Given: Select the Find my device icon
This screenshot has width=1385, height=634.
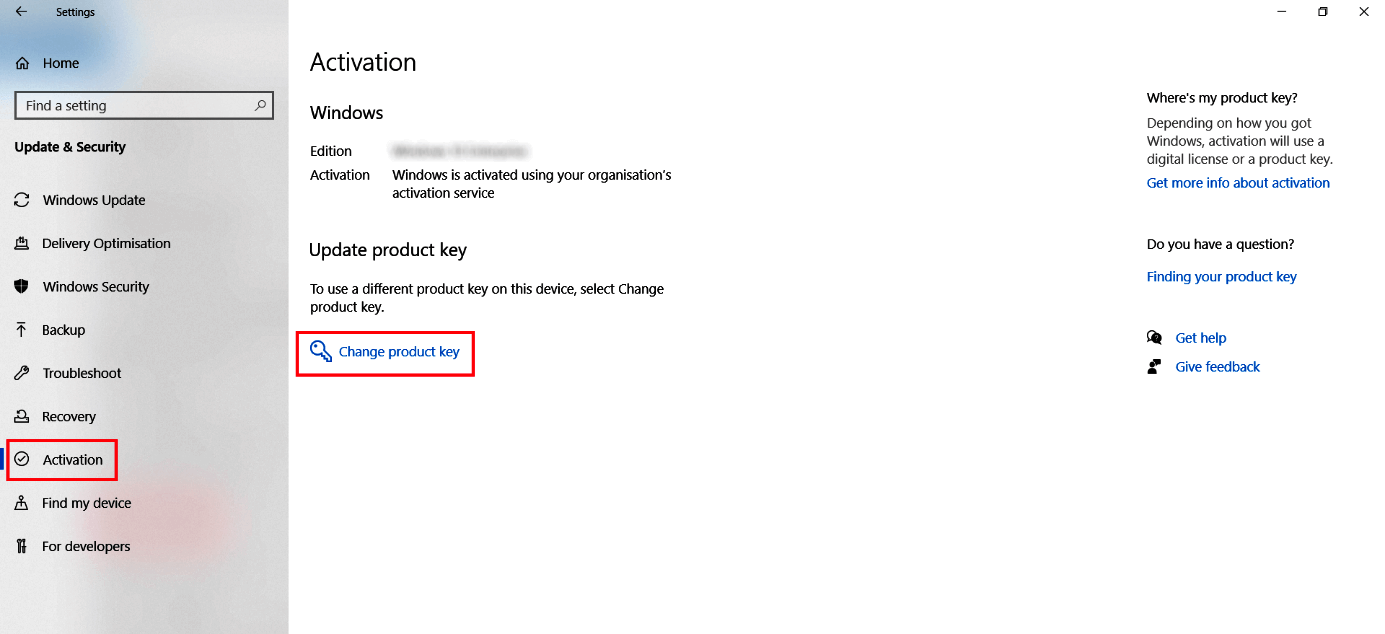Looking at the screenshot, I should (22, 503).
